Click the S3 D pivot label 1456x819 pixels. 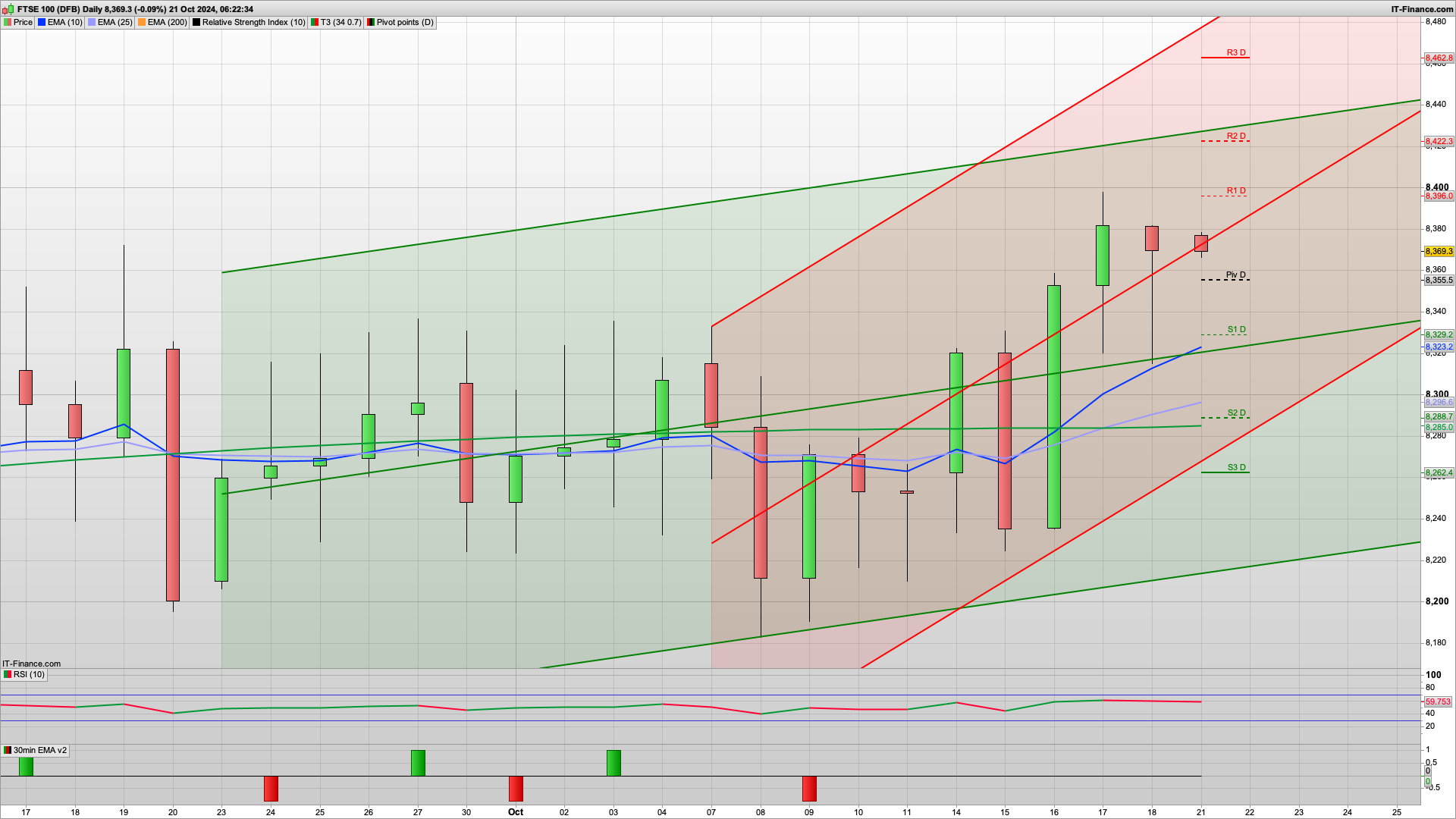[1236, 468]
